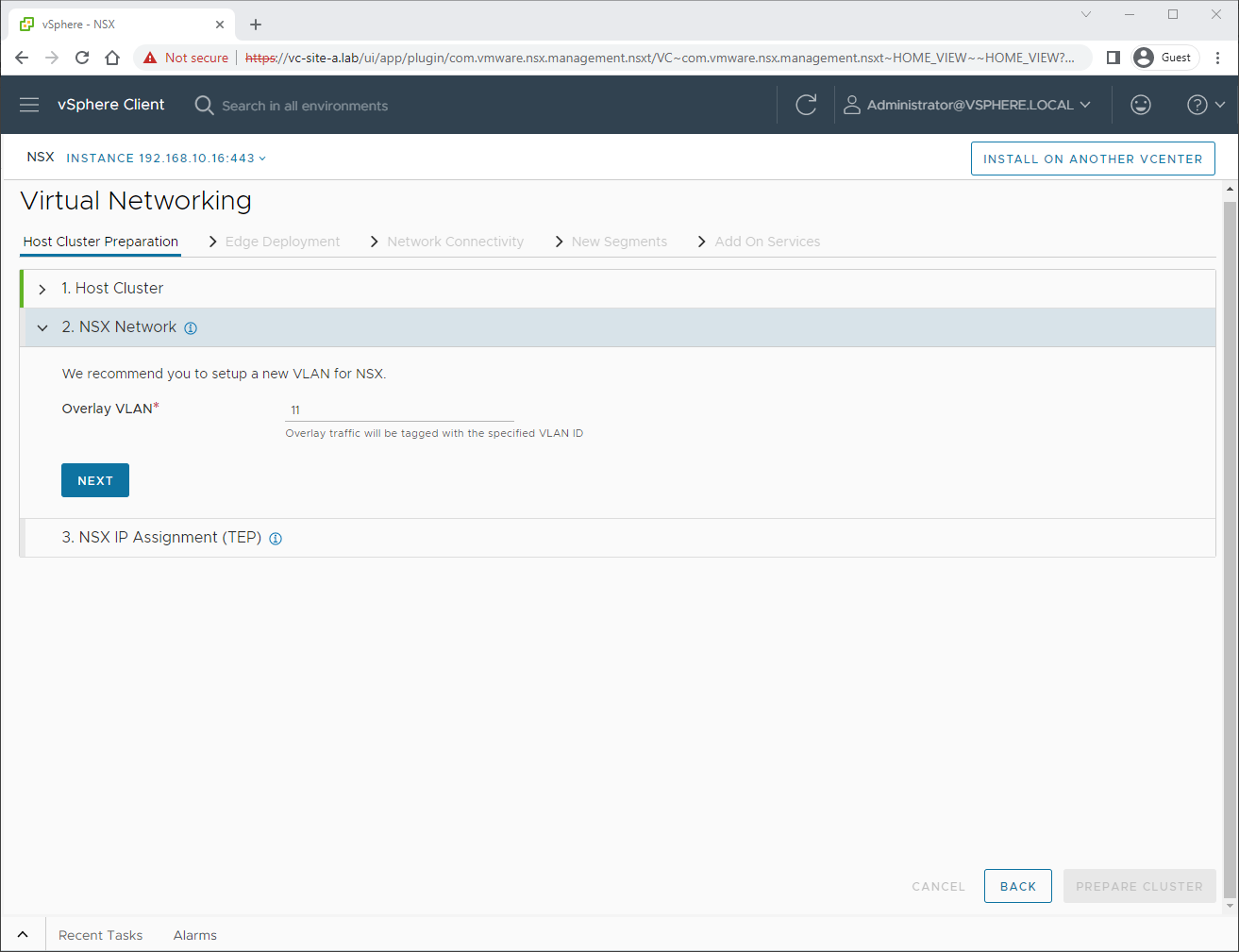
Task: Click the Overlay VLAN input field
Action: 399,409
